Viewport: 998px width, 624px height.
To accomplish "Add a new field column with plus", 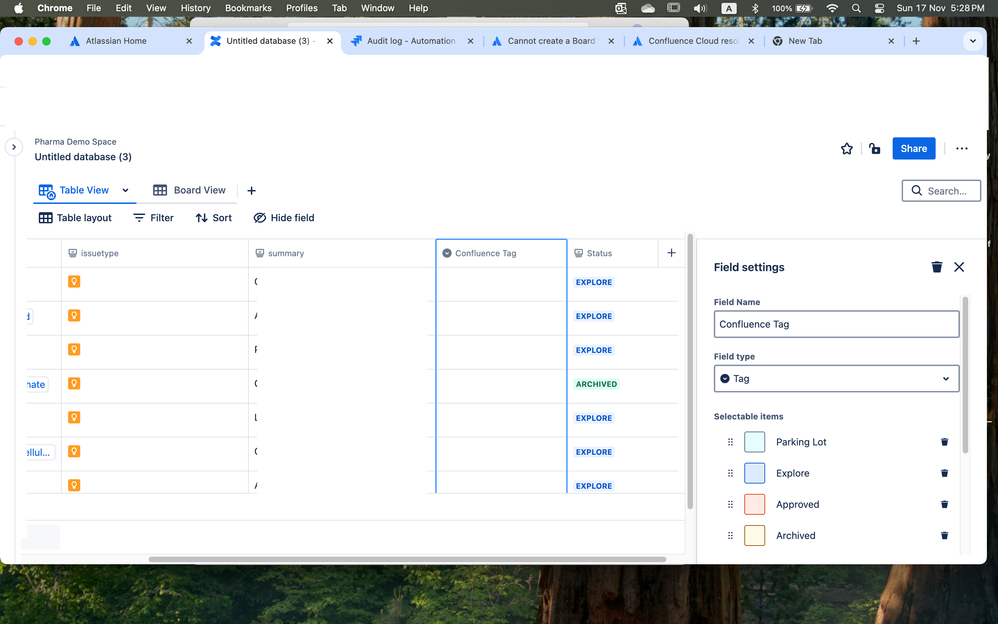I will pyautogui.click(x=671, y=253).
